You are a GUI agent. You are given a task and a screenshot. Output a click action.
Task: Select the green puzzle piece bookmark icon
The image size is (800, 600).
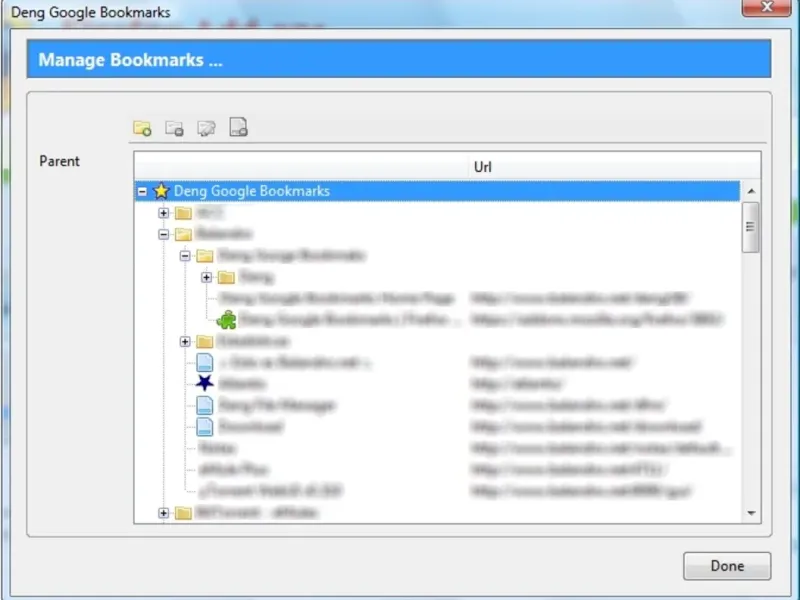(227, 319)
